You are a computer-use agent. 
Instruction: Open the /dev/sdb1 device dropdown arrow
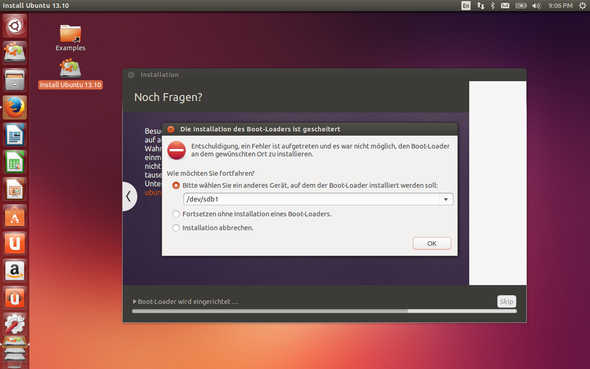tap(446, 199)
